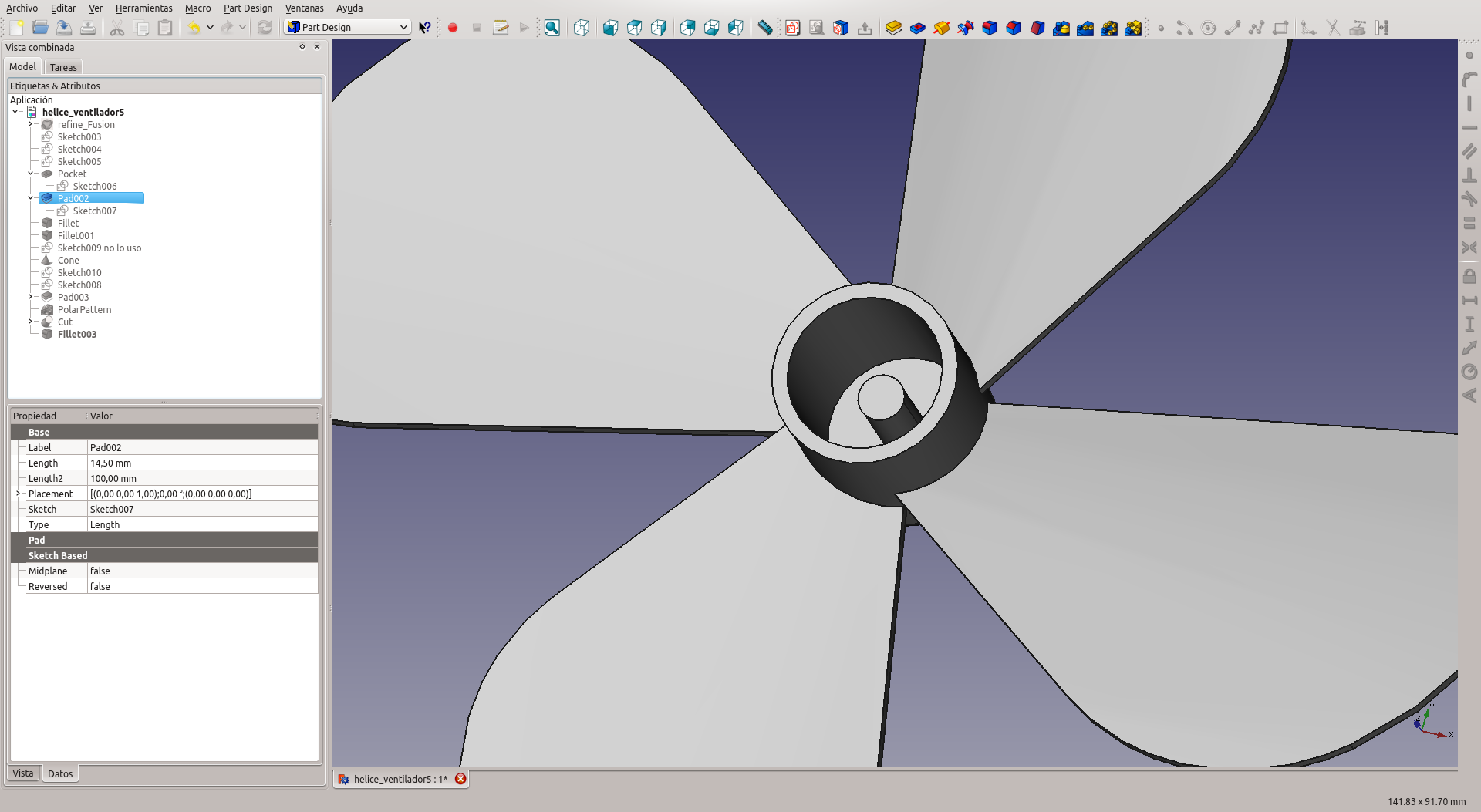Open the Ventanas menu
Image resolution: width=1481 pixels, height=812 pixels.
pyautogui.click(x=304, y=8)
